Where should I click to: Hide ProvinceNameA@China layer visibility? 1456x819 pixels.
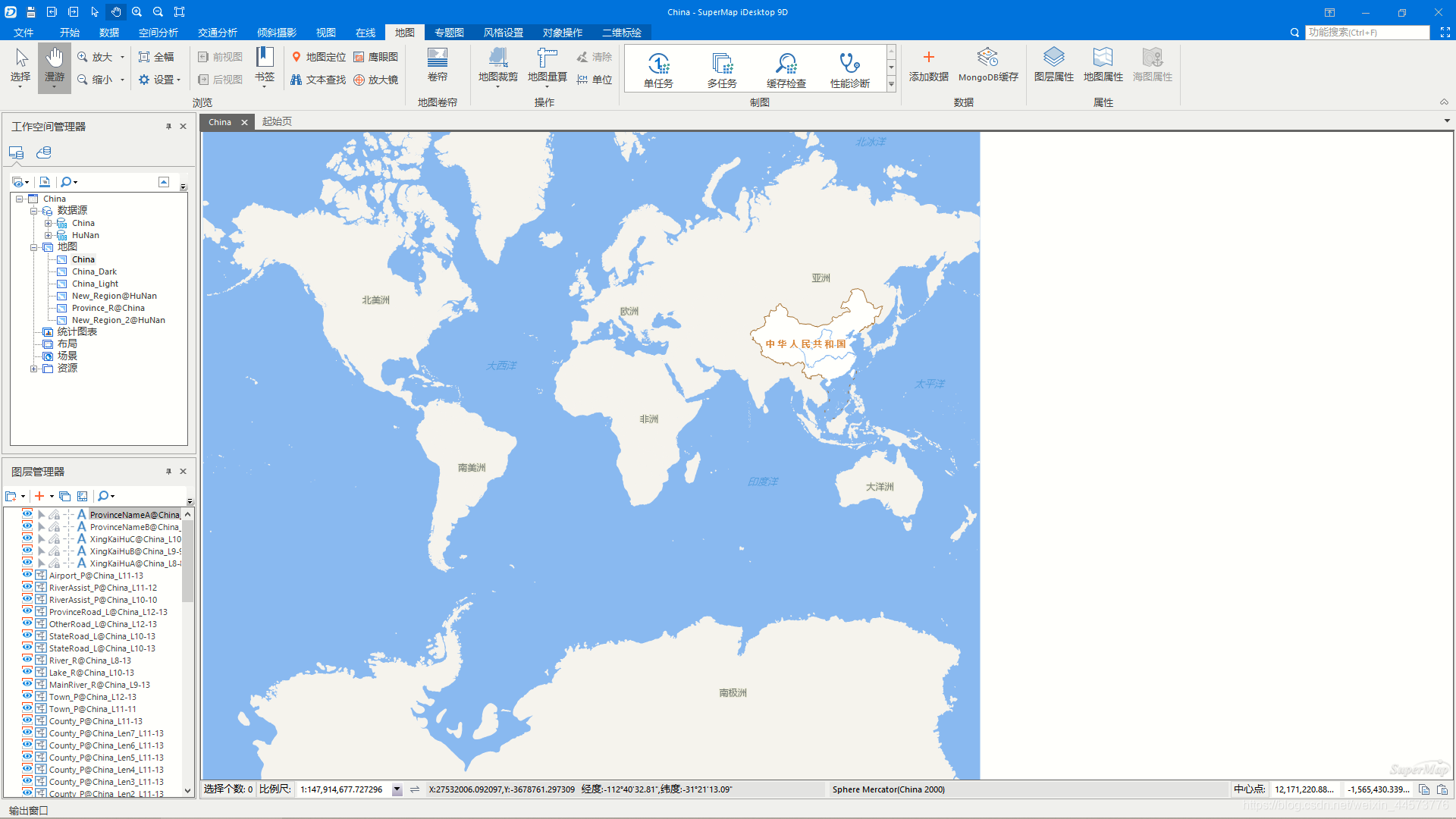(x=27, y=514)
